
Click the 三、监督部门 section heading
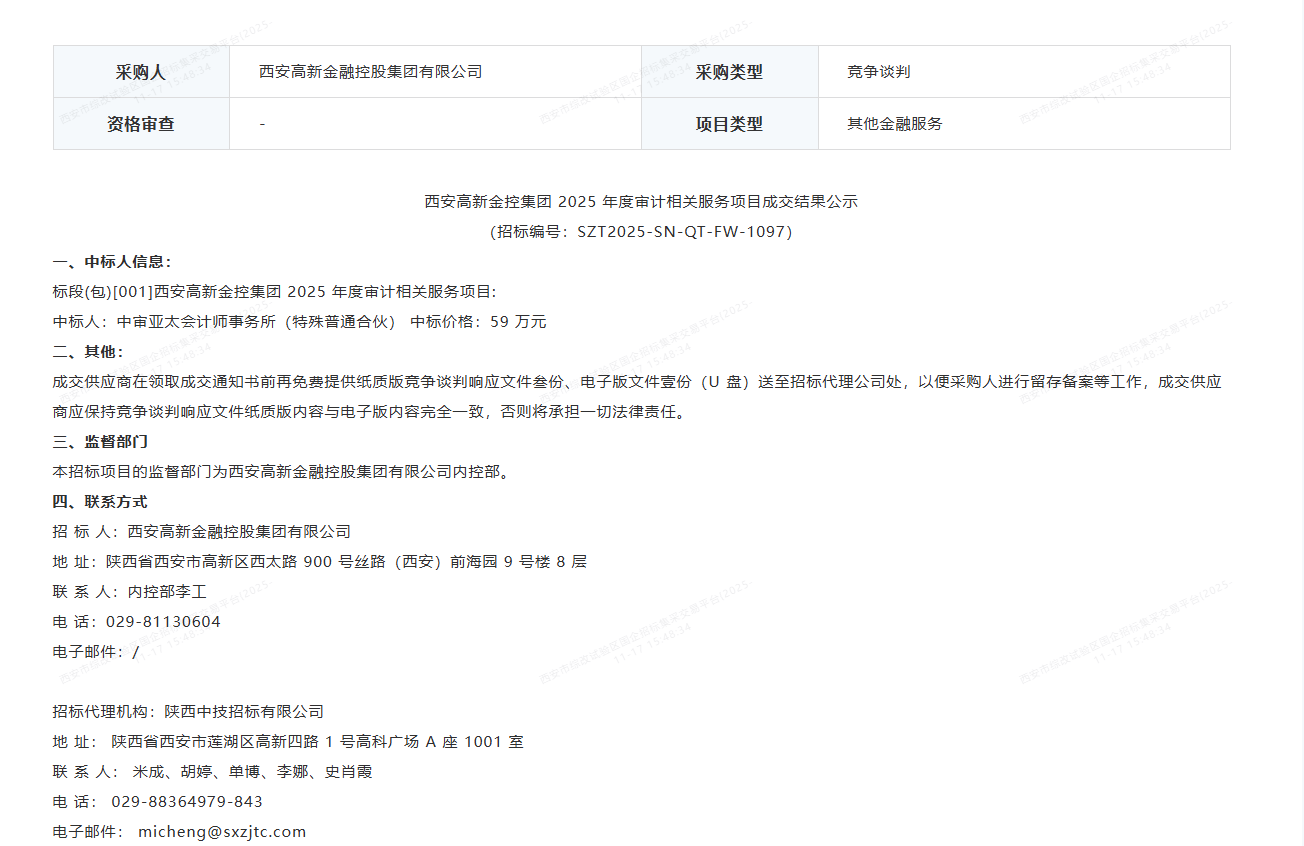pos(100,442)
